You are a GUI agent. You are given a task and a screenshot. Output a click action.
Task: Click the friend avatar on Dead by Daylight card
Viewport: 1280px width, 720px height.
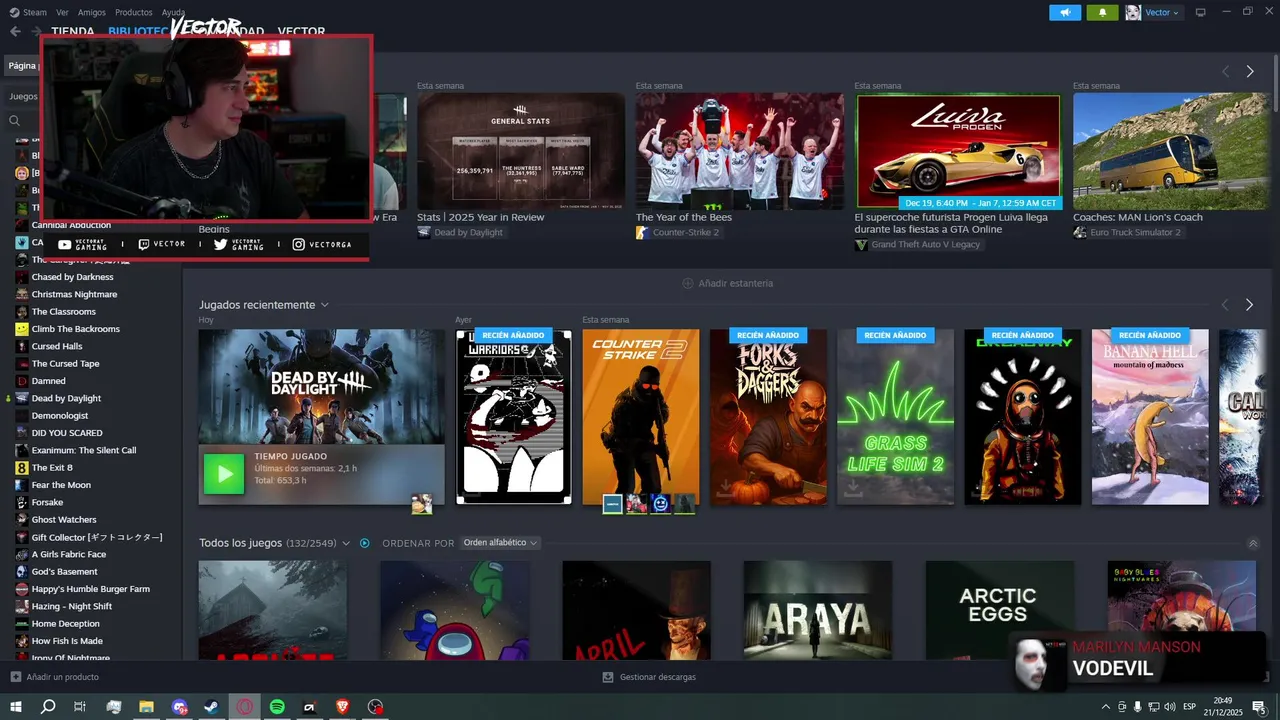point(422,504)
